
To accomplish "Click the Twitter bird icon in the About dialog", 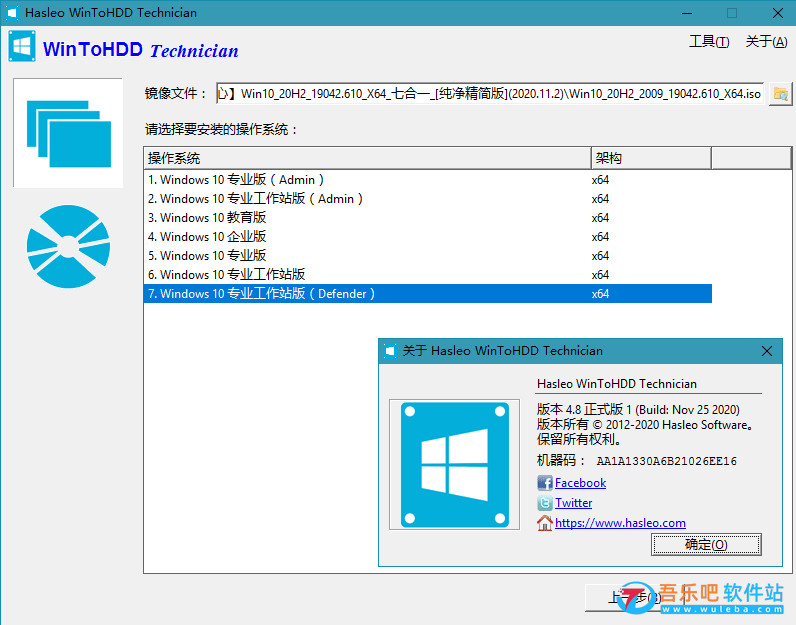I will click(545, 503).
